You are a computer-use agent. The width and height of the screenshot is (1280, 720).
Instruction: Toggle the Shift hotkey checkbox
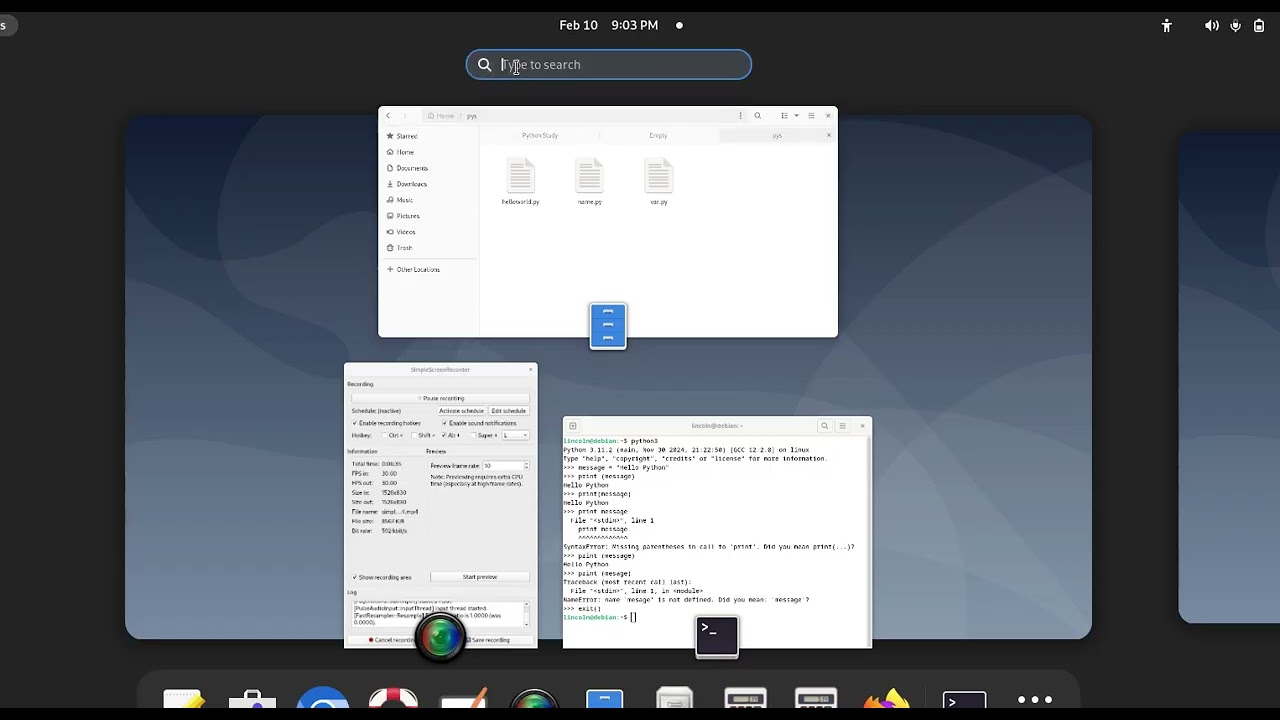[423, 435]
